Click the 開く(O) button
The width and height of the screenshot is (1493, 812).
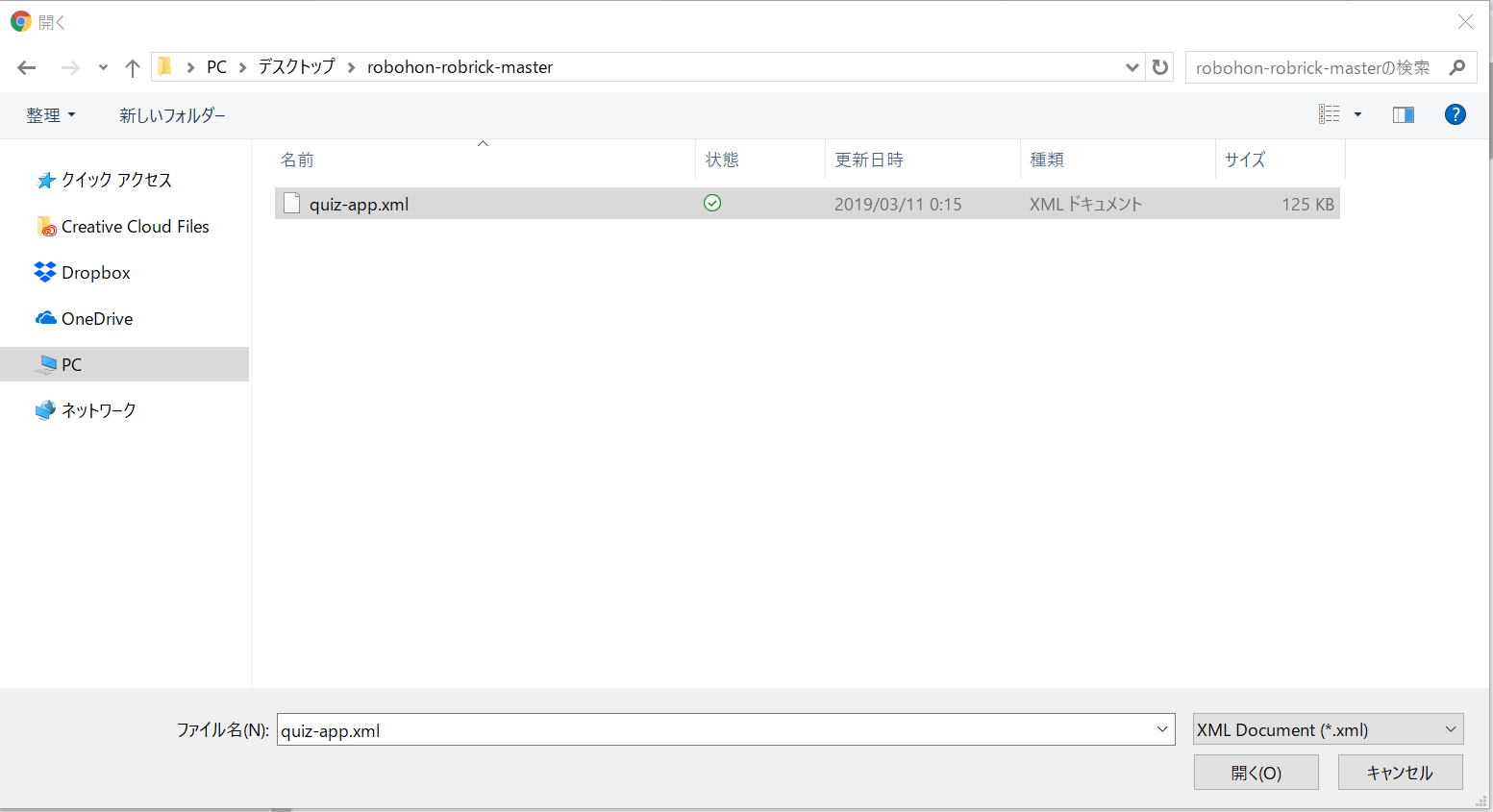[1256, 773]
